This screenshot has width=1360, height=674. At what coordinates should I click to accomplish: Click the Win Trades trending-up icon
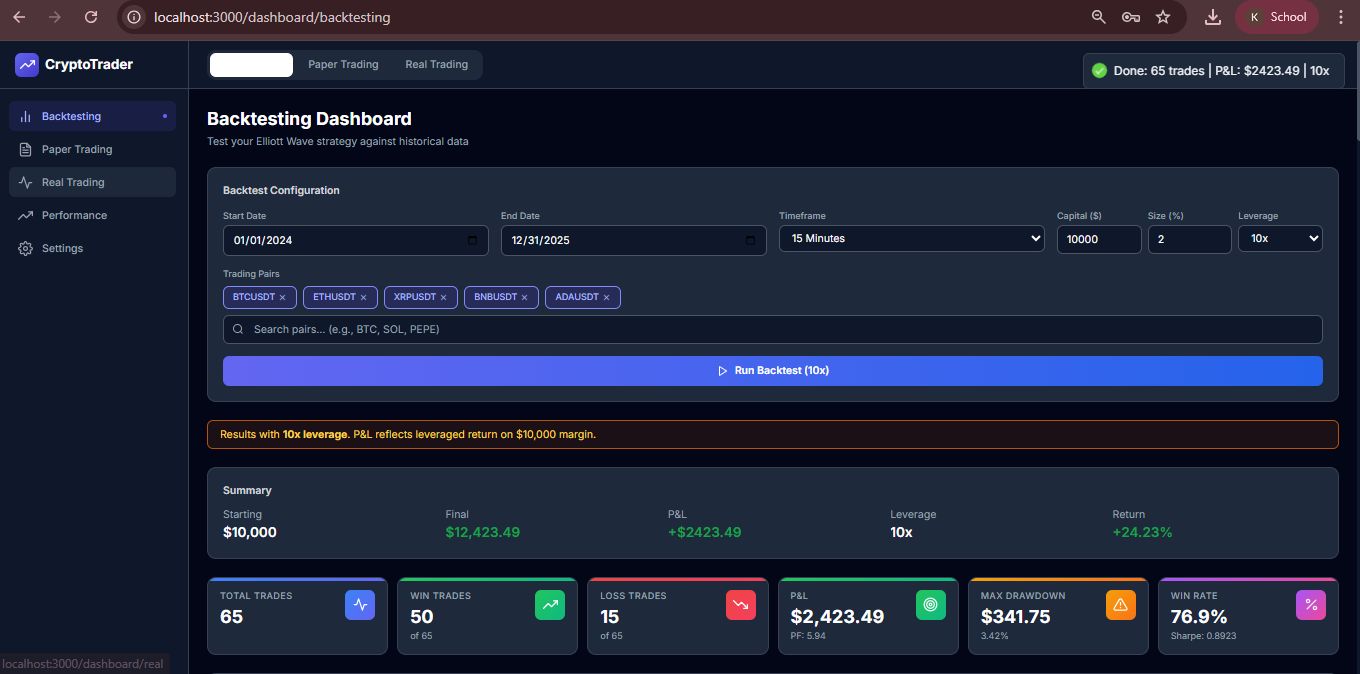pyautogui.click(x=550, y=605)
